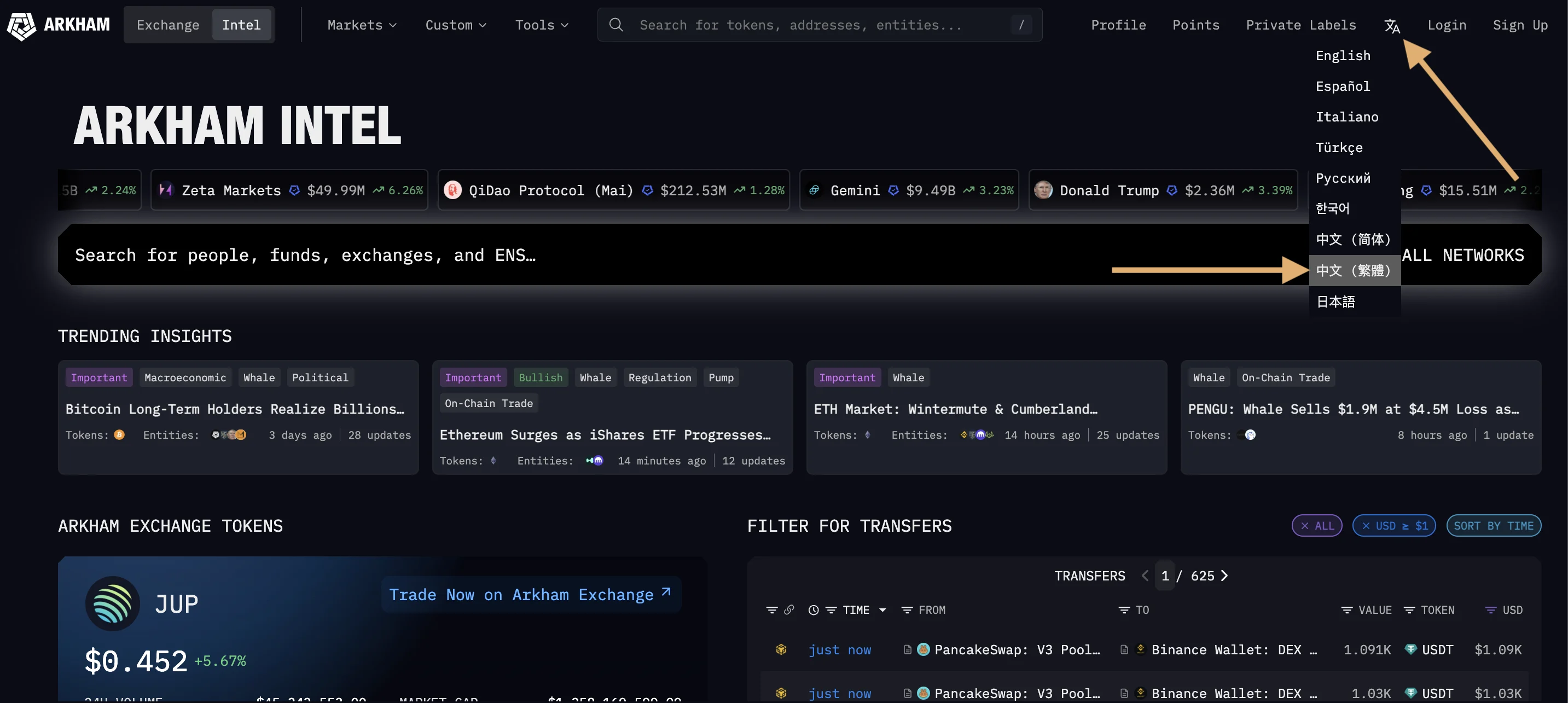Click the transfers page number field
Image resolution: width=1568 pixels, height=703 pixels.
coord(1164,576)
